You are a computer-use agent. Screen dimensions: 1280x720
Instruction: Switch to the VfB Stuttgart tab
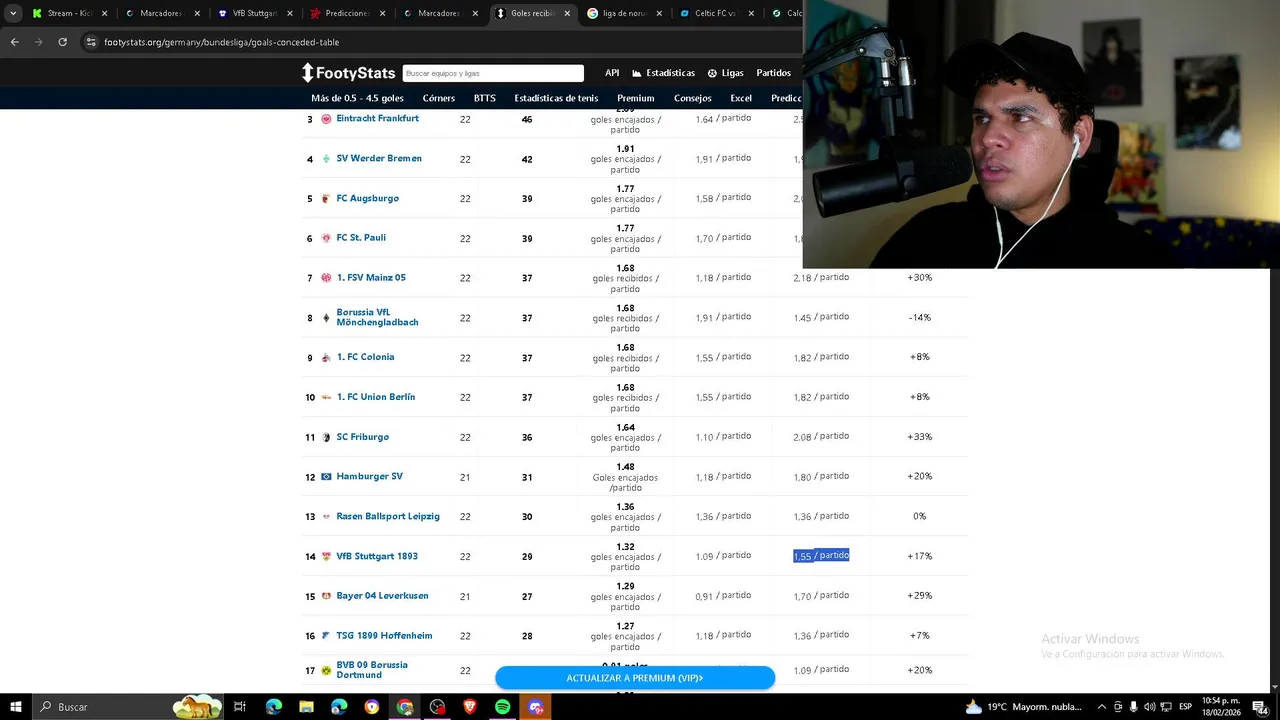pyautogui.click(x=255, y=14)
